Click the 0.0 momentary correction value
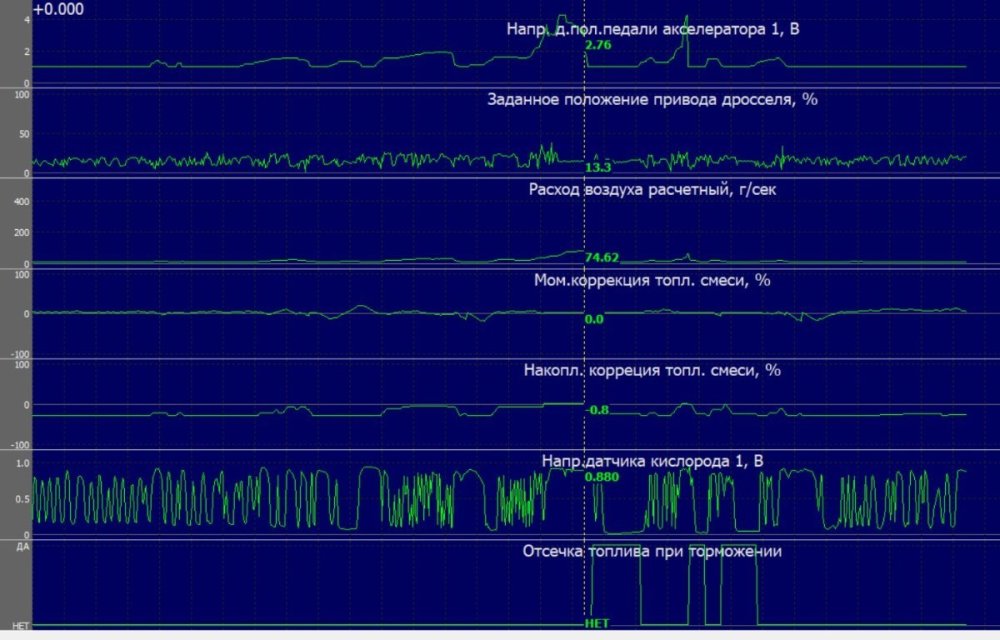The height and width of the screenshot is (640, 1000). click(x=594, y=319)
